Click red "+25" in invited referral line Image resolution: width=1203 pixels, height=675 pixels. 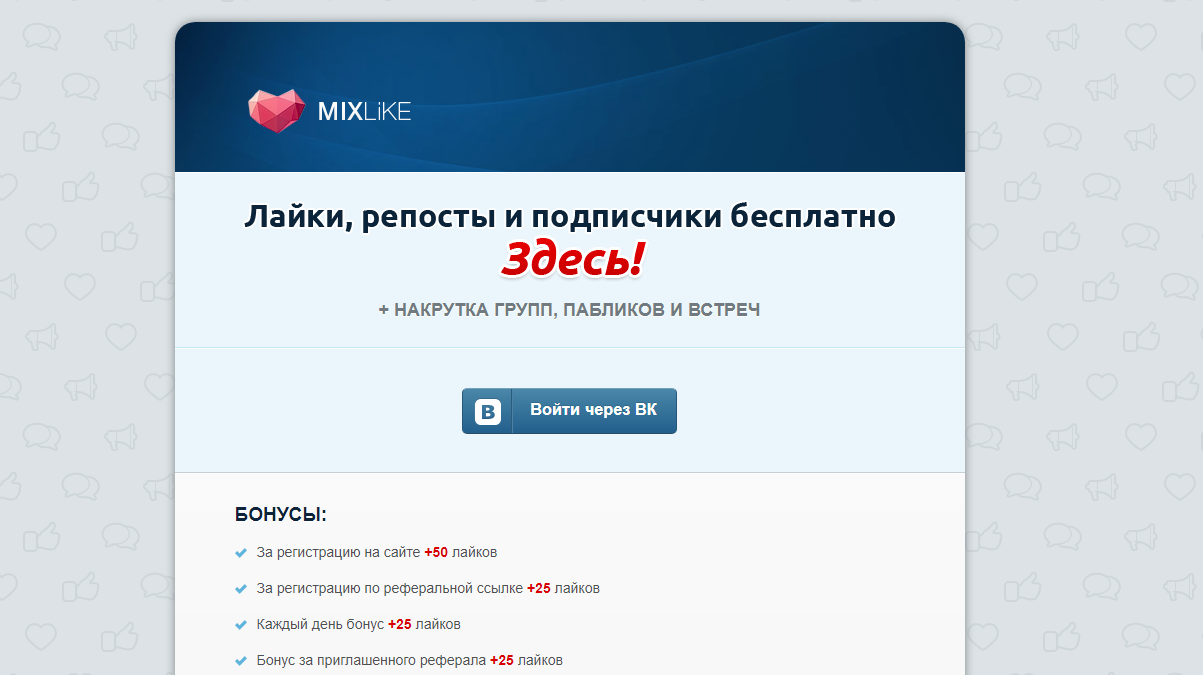502,660
